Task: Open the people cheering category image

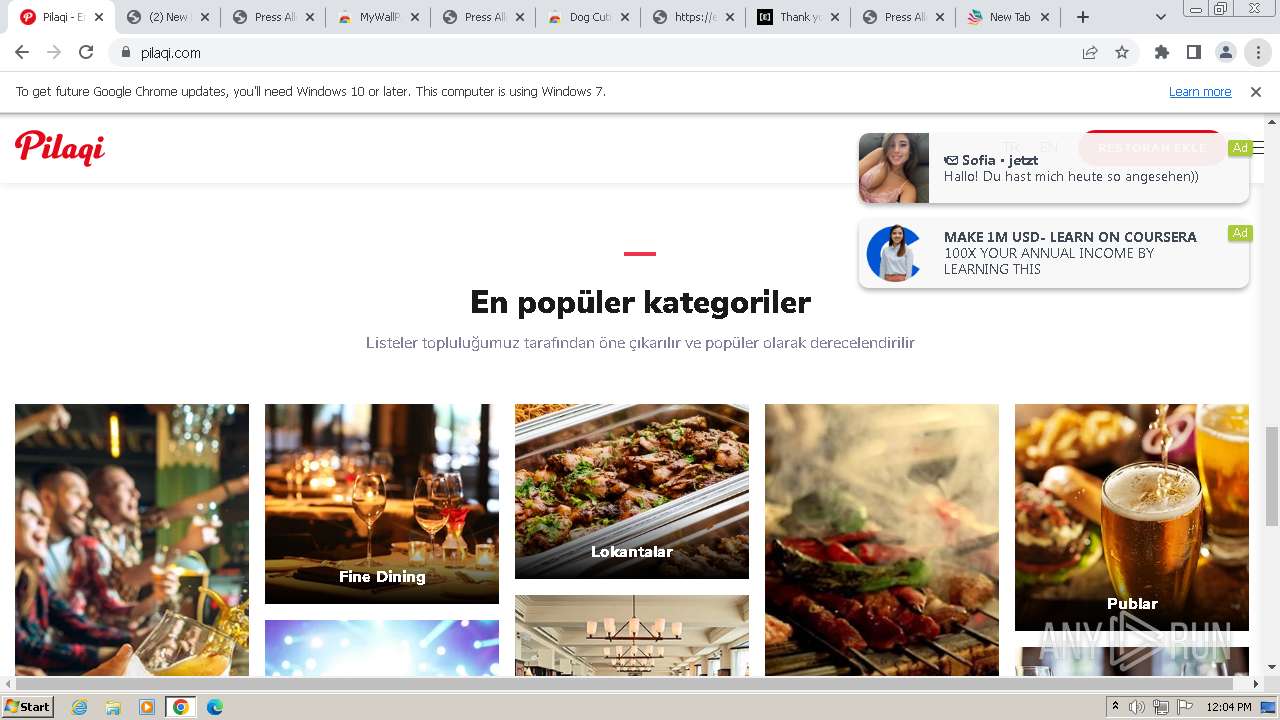Action: click(x=132, y=540)
